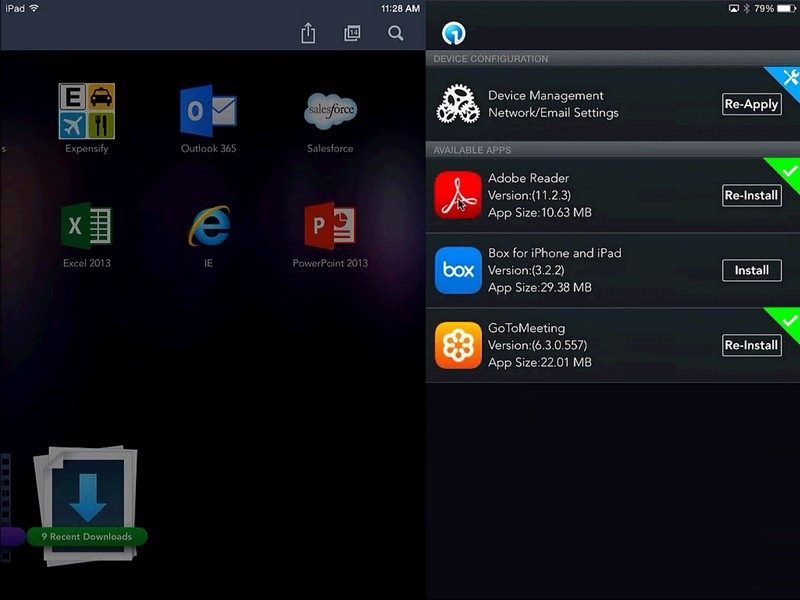Check the Wi-Fi status icon
Screen dimensions: 800x600
[x=34, y=8]
